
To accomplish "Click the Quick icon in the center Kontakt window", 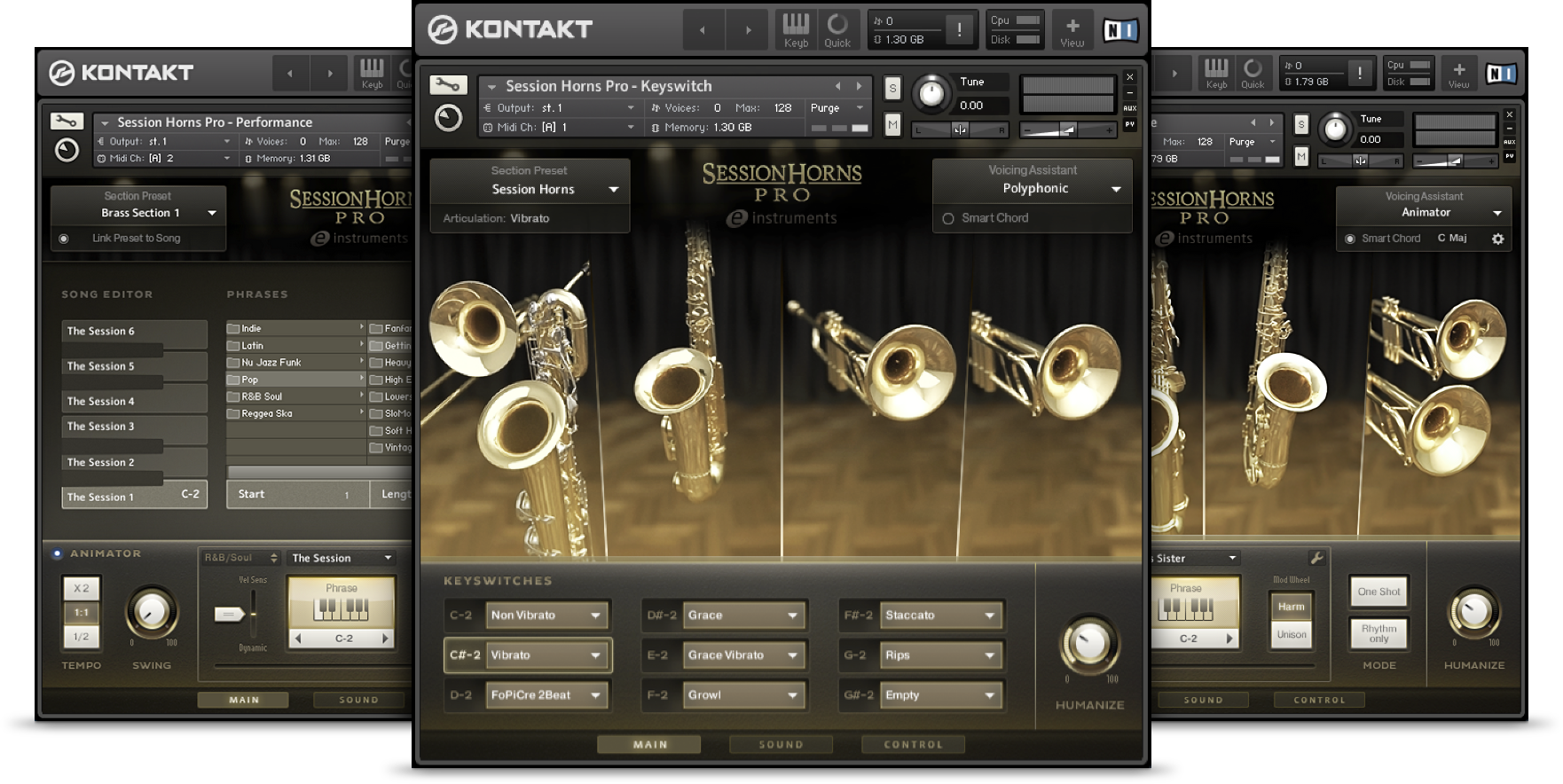I will pyautogui.click(x=837, y=29).
